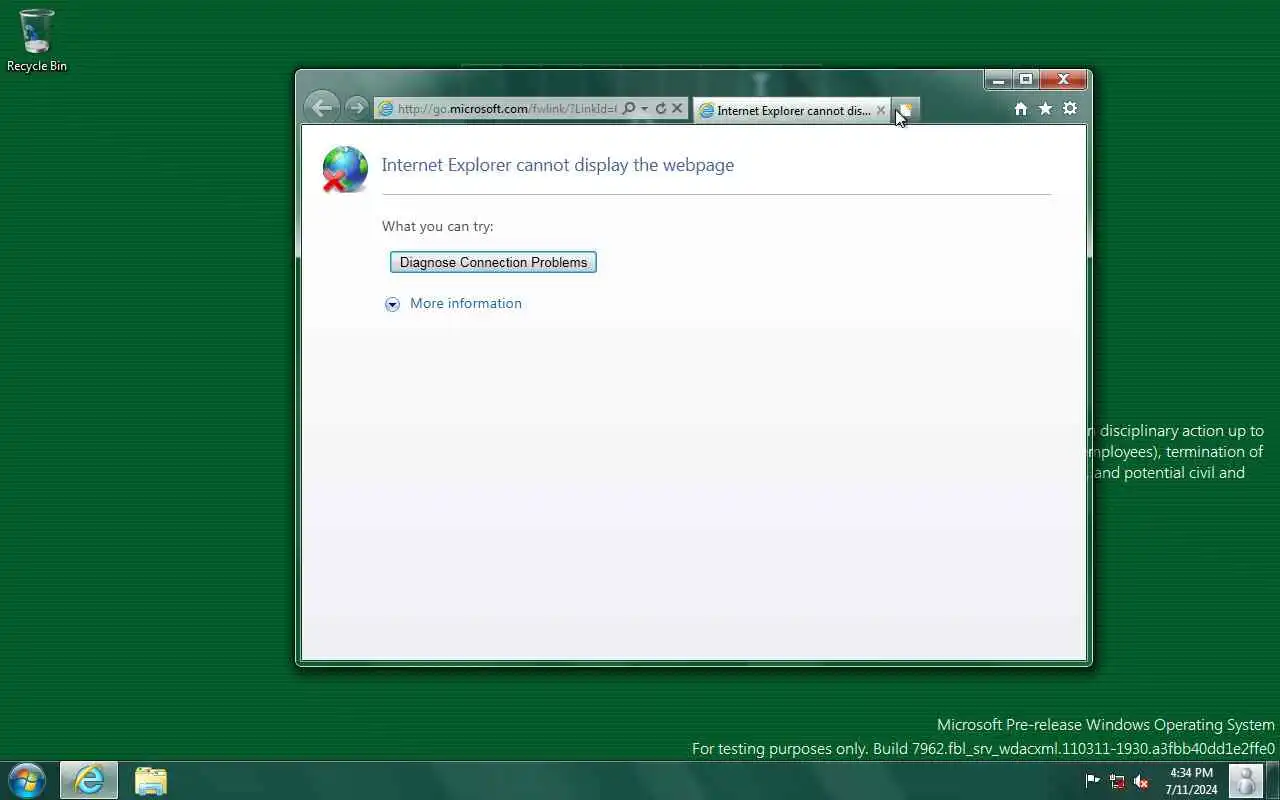Stop loading with the address bar X

[677, 108]
